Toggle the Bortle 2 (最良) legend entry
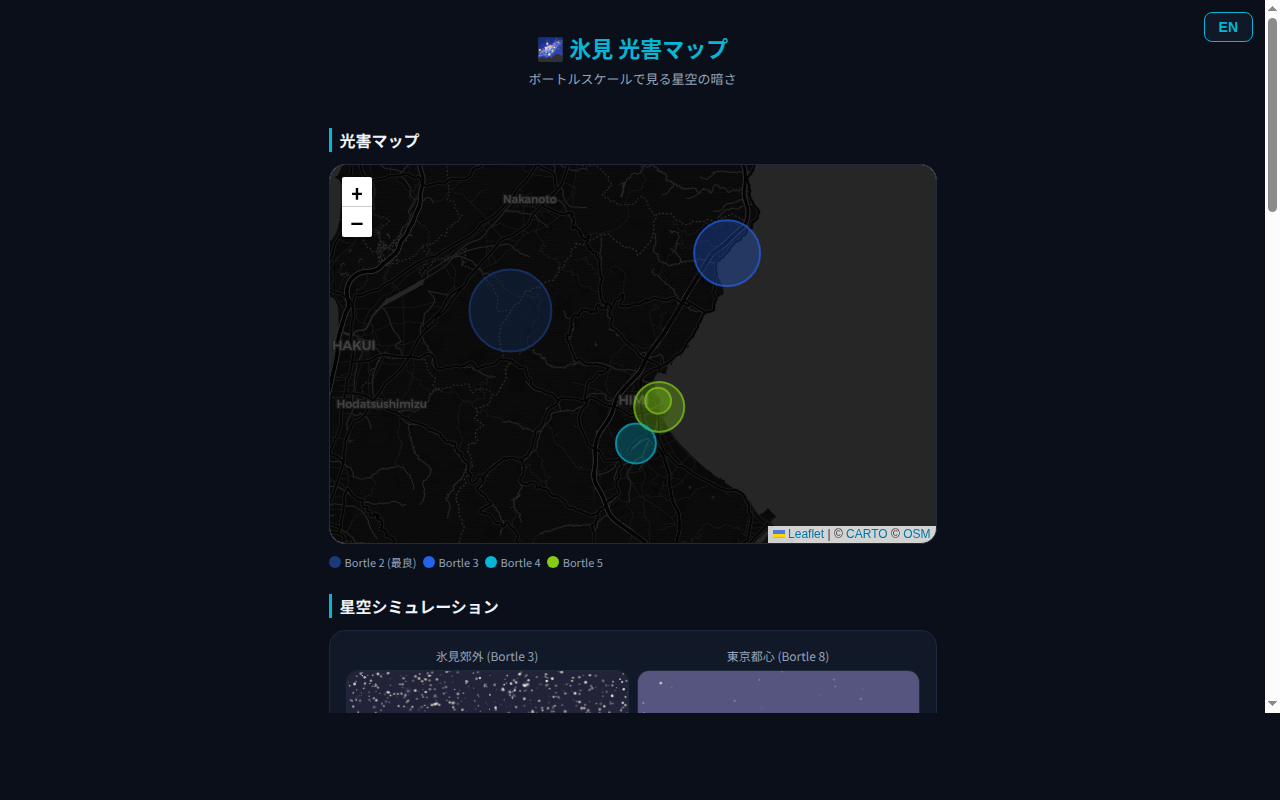Image resolution: width=1280 pixels, height=800 pixels. 372,562
